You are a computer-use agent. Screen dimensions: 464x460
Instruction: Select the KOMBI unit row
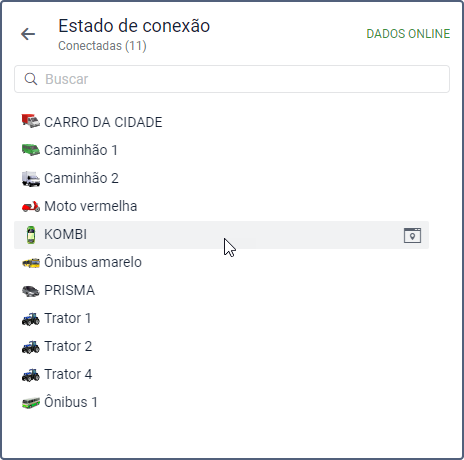coord(221,235)
